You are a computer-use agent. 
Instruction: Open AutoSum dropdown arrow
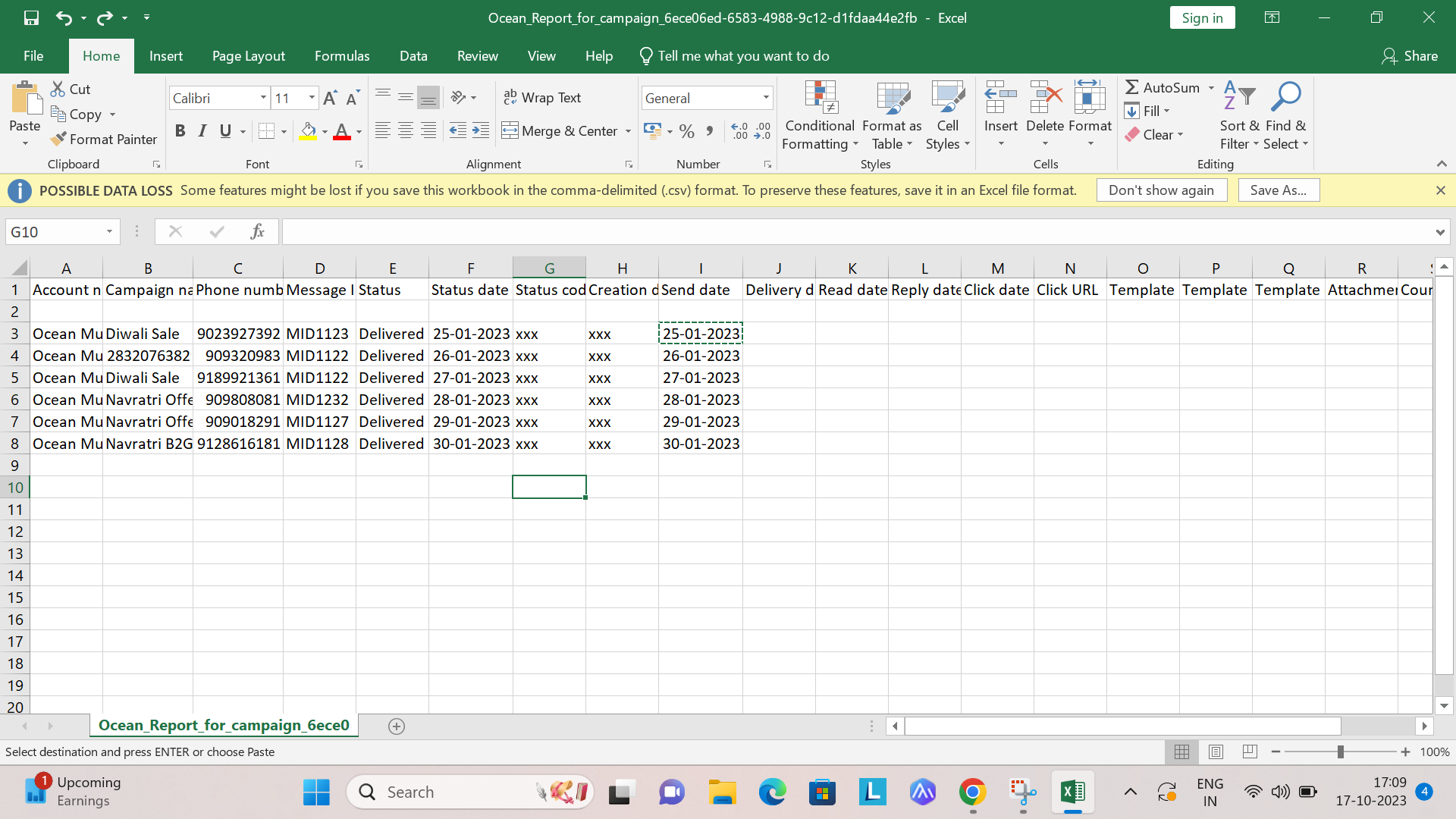[x=1211, y=88]
